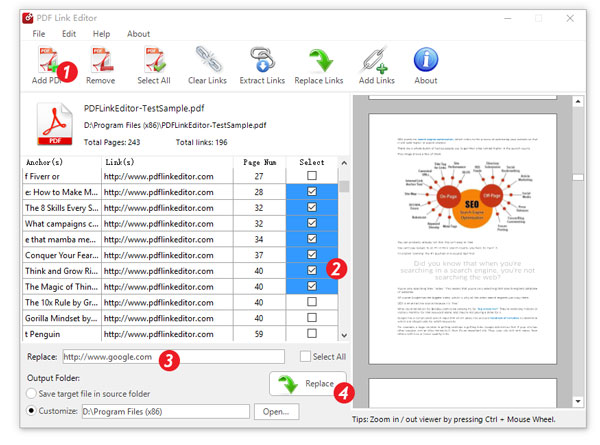Click the link list scrollbar down arrow

coord(345,335)
